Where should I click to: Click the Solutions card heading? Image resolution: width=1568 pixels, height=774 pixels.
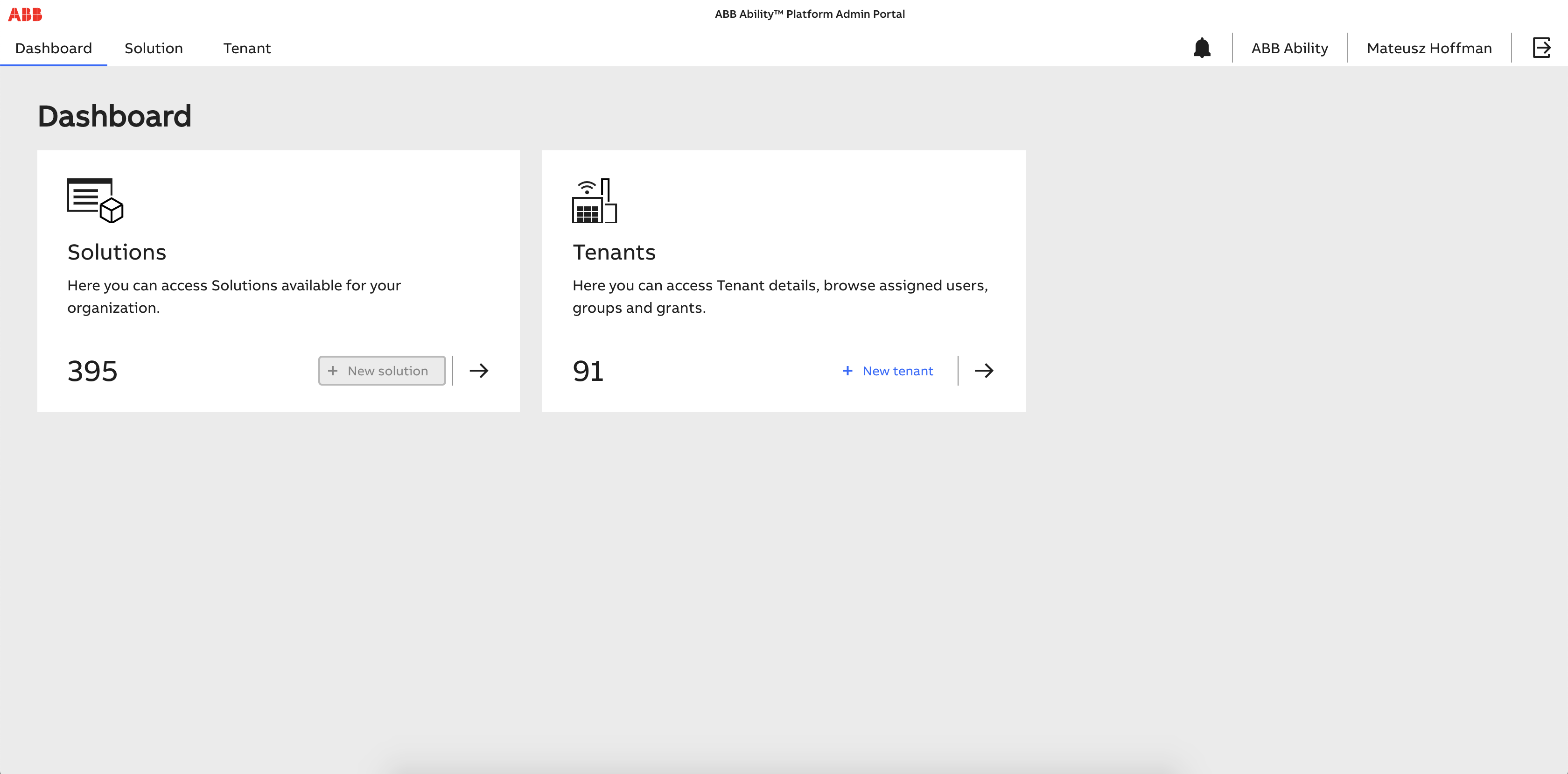[116, 252]
